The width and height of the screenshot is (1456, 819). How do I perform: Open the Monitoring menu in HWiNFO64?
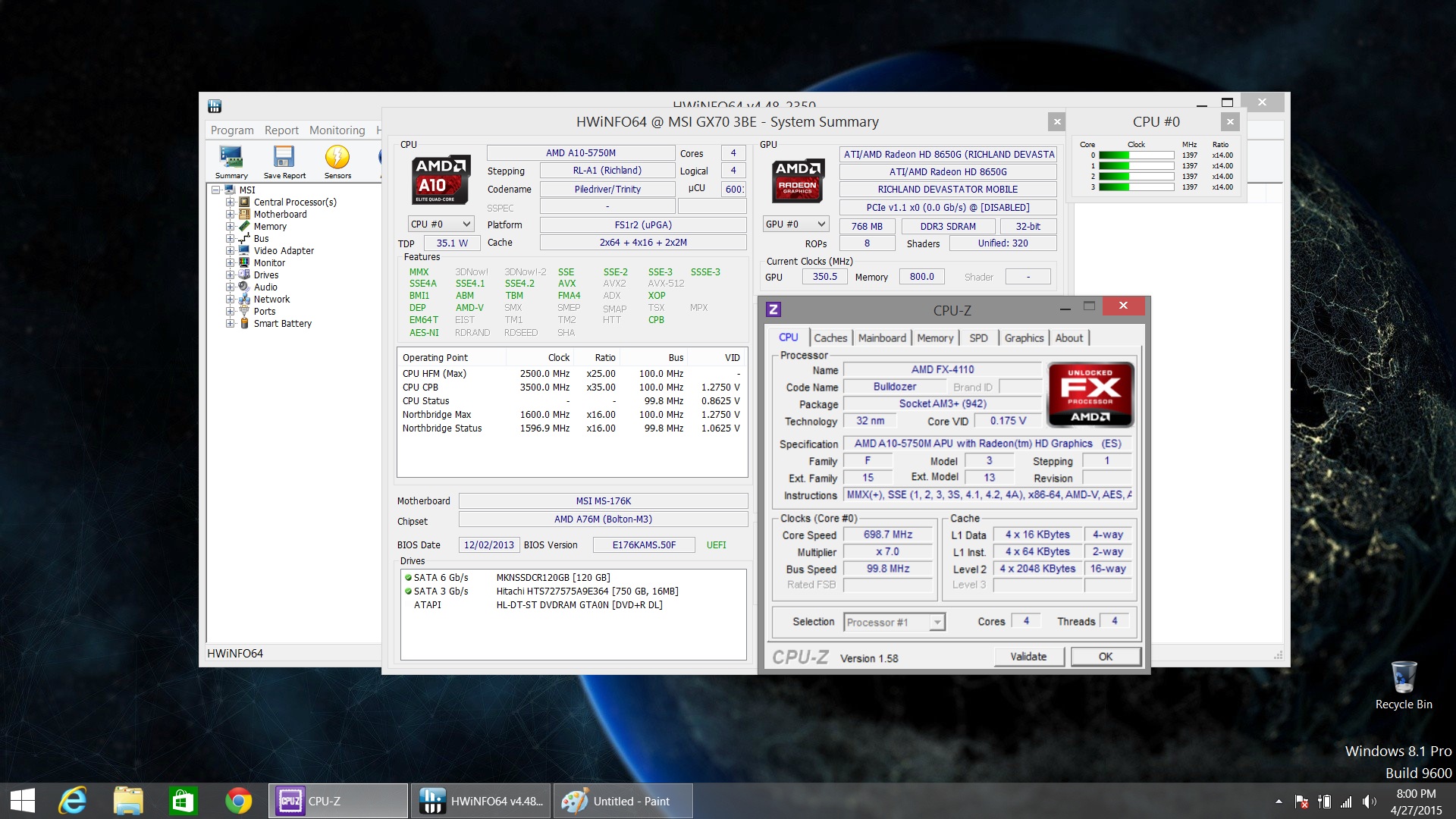(x=337, y=130)
